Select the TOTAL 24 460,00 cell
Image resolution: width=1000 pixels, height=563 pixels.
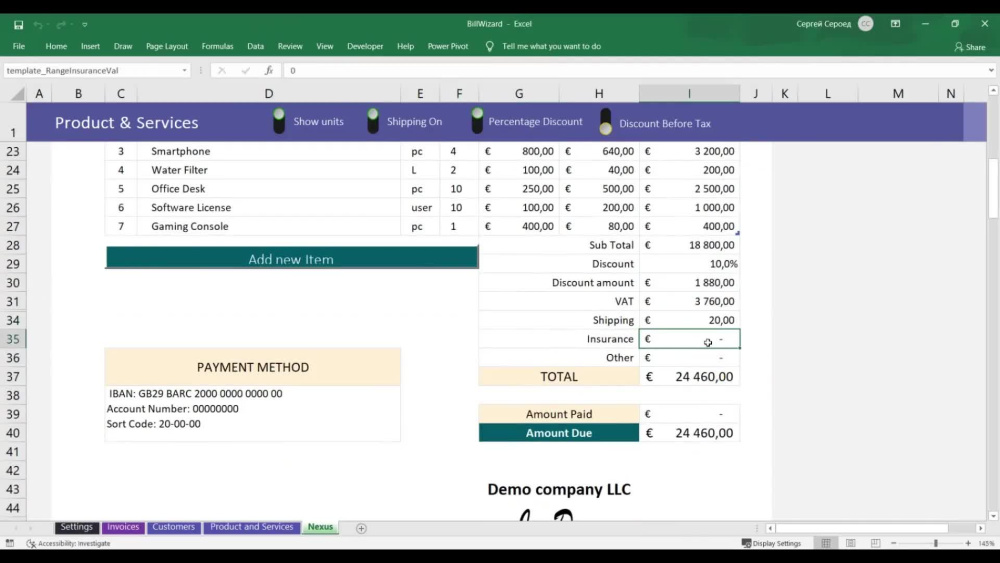pos(689,376)
